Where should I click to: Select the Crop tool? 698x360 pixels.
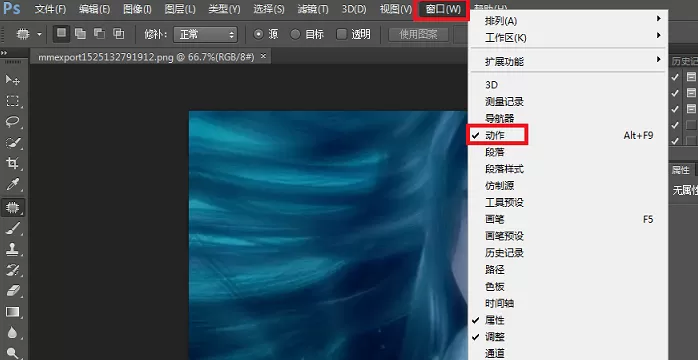coord(12,164)
